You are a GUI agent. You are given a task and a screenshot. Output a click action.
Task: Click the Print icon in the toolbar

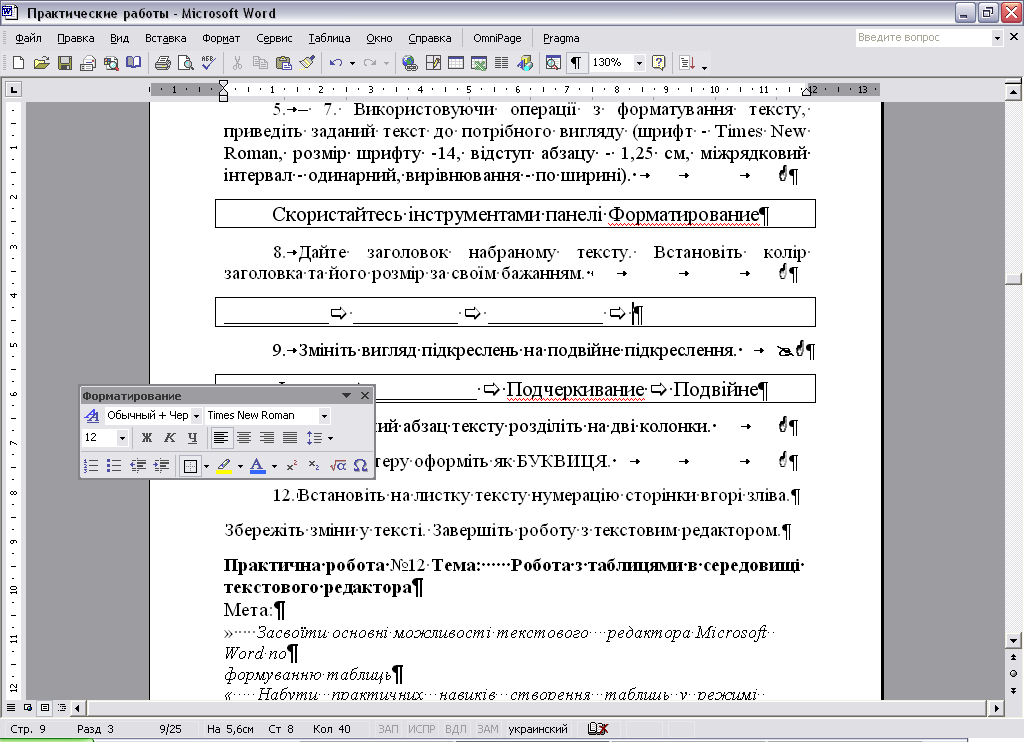(x=162, y=63)
